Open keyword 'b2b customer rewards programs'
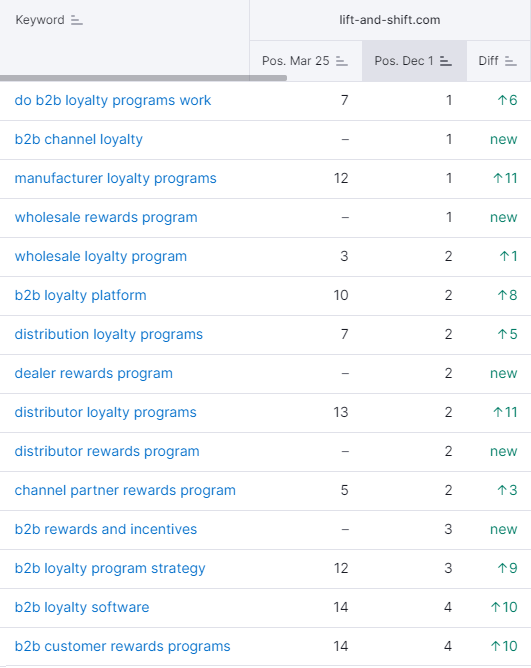Screen dimensions: 531x668 pyautogui.click(x=122, y=646)
